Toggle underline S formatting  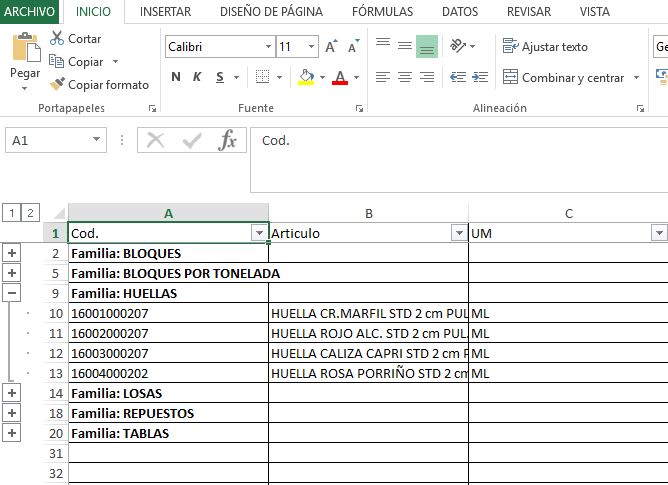point(220,77)
